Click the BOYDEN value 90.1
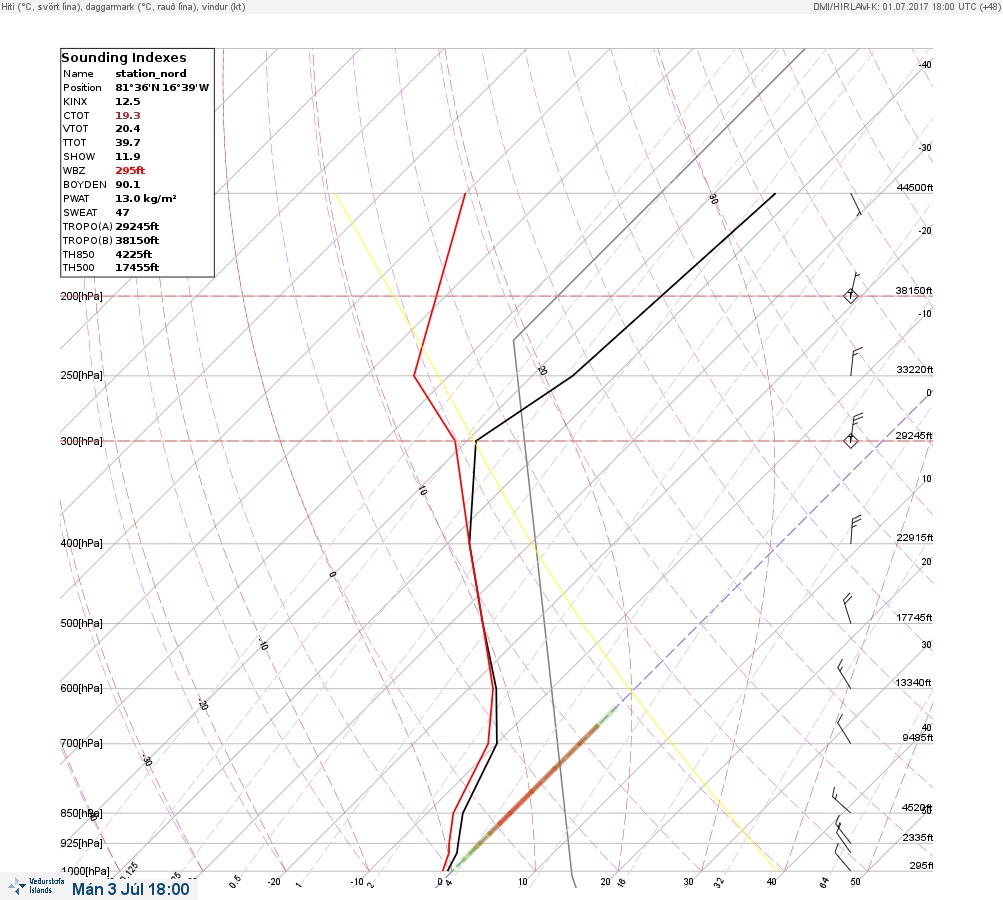This screenshot has width=1003, height=900. point(128,185)
